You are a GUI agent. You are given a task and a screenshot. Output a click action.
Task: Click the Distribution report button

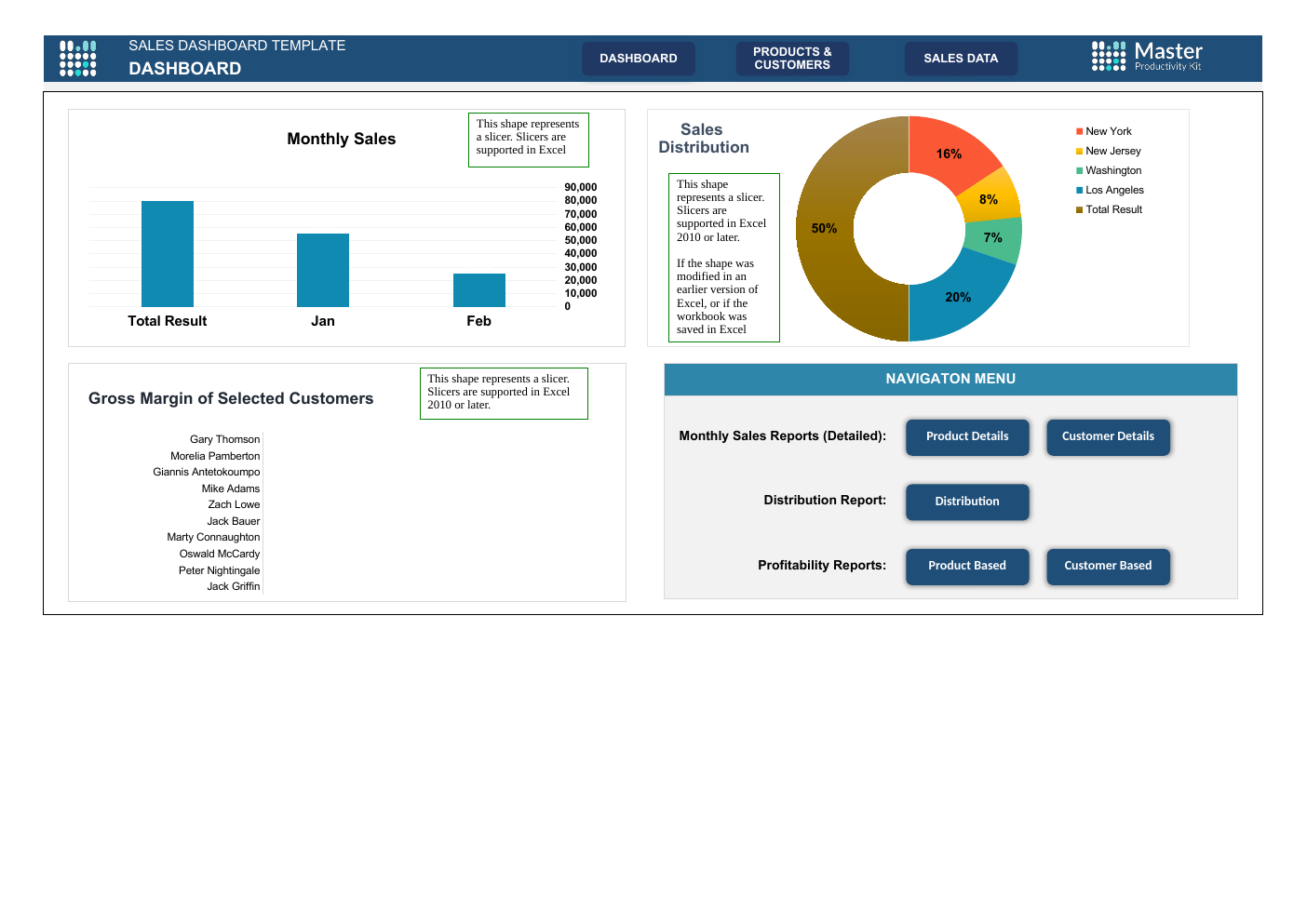[x=967, y=502]
